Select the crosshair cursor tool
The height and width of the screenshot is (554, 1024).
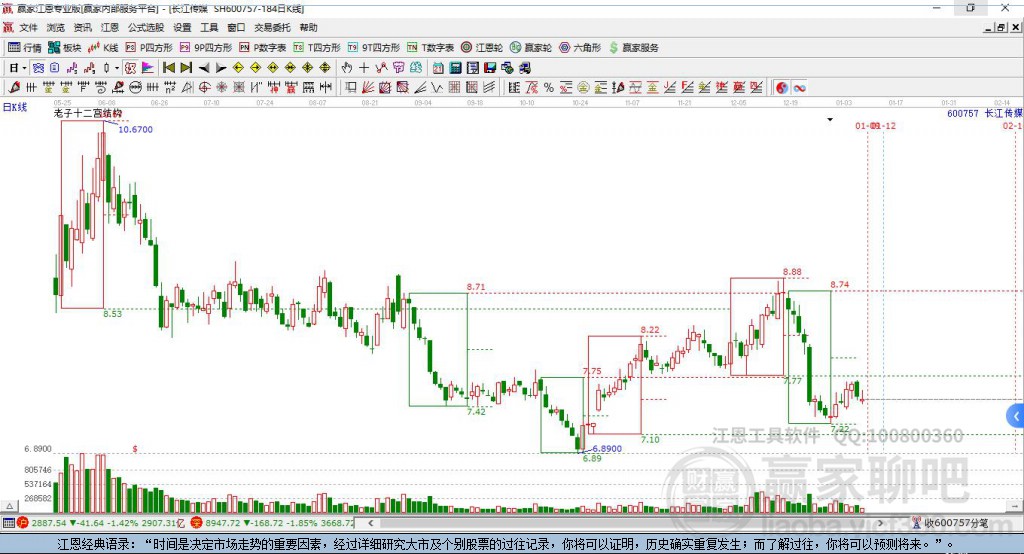364,68
